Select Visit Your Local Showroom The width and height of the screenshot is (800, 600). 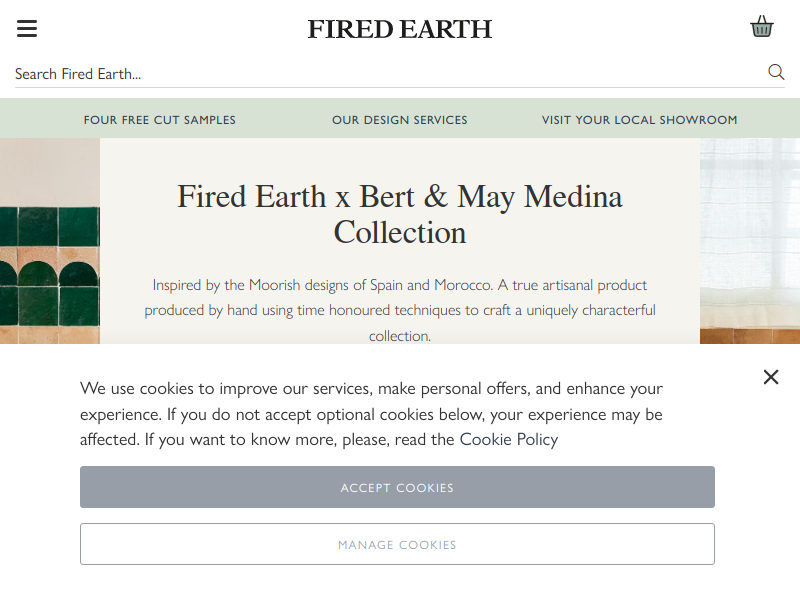[639, 120]
